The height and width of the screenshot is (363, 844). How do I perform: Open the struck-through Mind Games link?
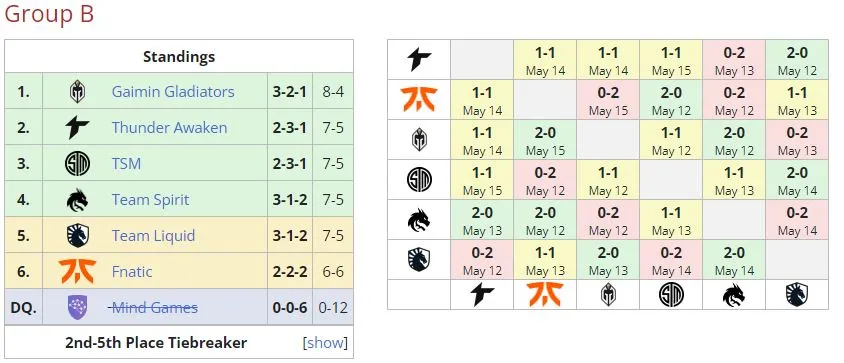pos(153,308)
